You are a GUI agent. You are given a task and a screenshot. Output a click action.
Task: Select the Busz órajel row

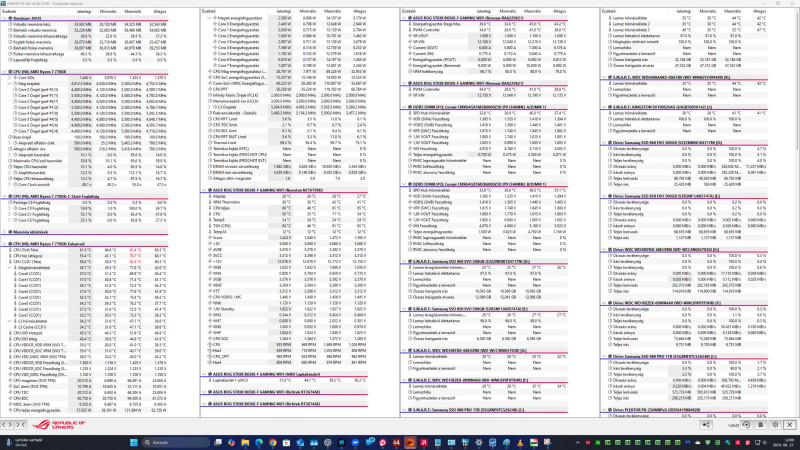pos(84,137)
